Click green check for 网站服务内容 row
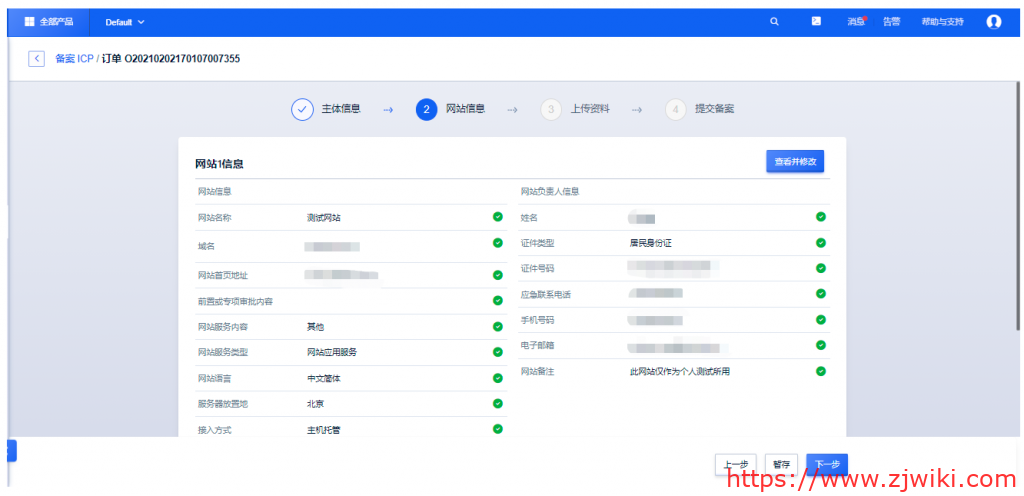1024x496 pixels. coord(498,326)
